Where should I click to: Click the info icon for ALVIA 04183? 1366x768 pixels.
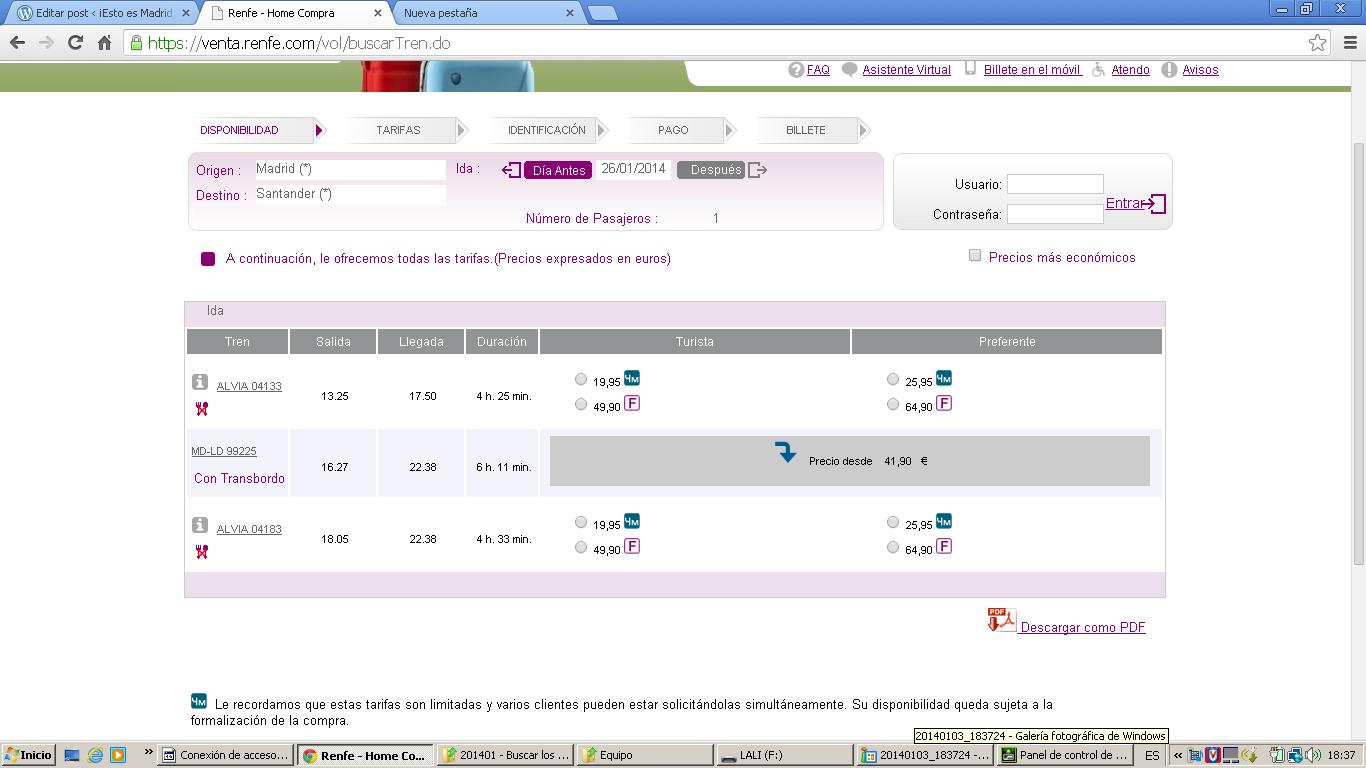tap(200, 525)
